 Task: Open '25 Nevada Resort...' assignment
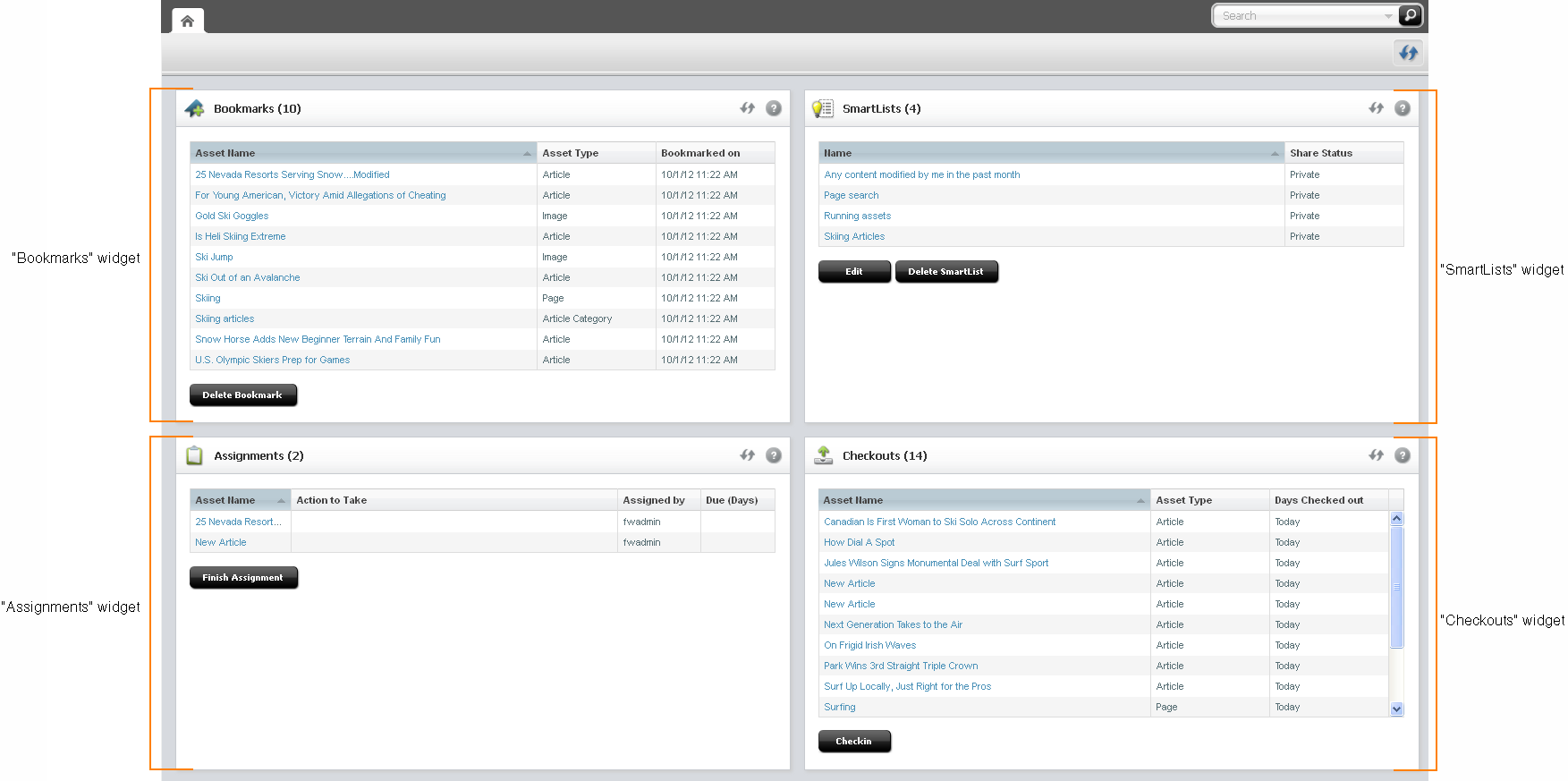click(238, 522)
